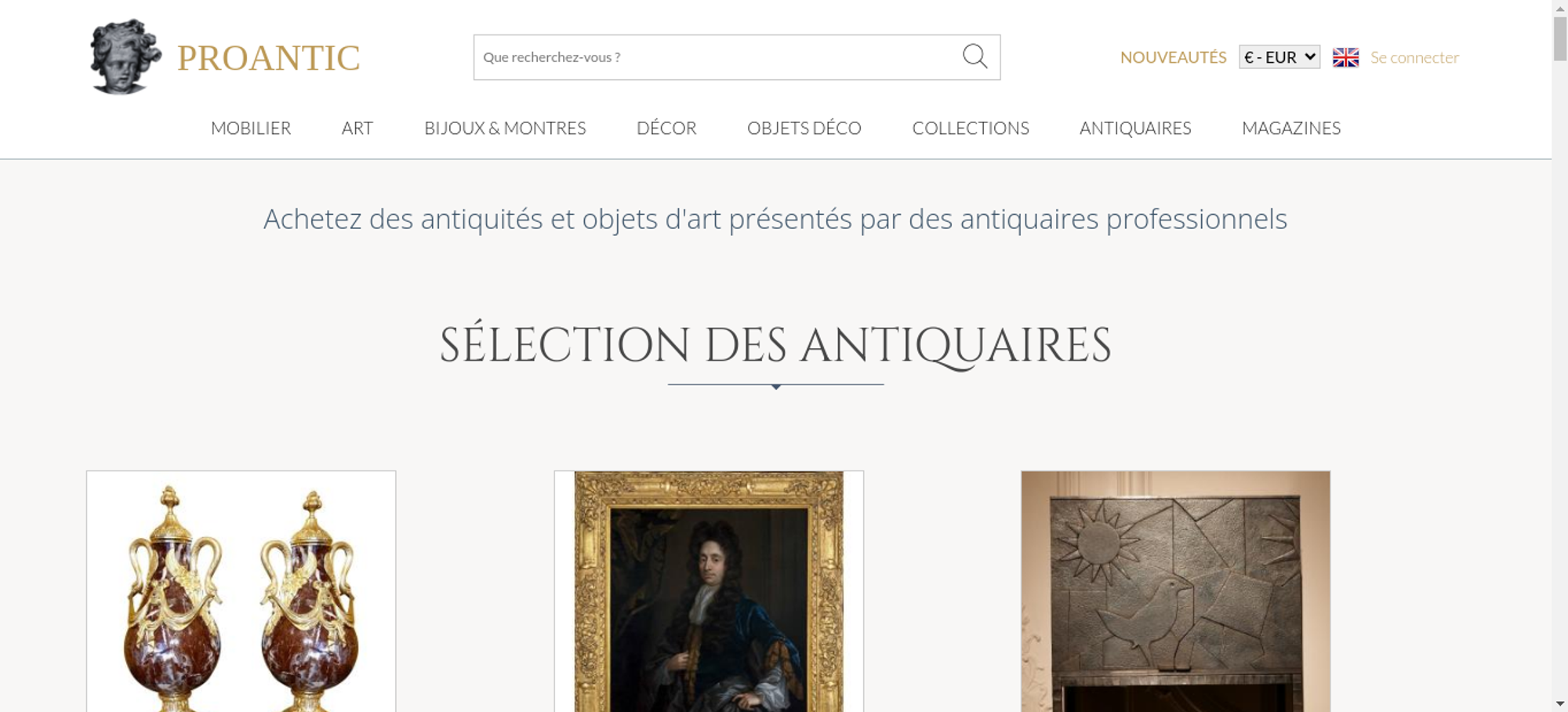Click the magnifying glass search icon
The image size is (1568, 712).
pyautogui.click(x=975, y=56)
